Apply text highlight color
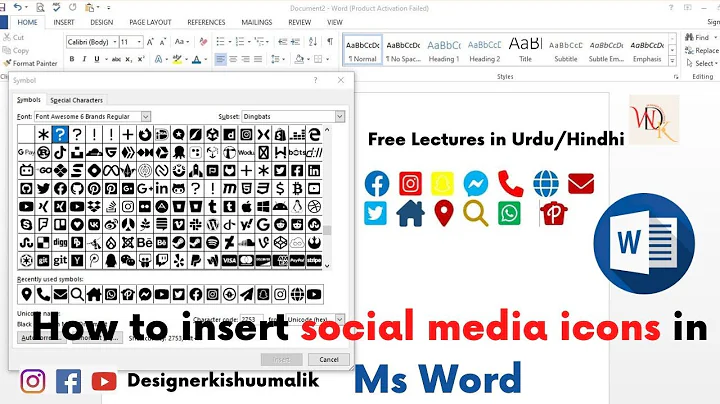This screenshot has height=404, width=720. click(177, 59)
